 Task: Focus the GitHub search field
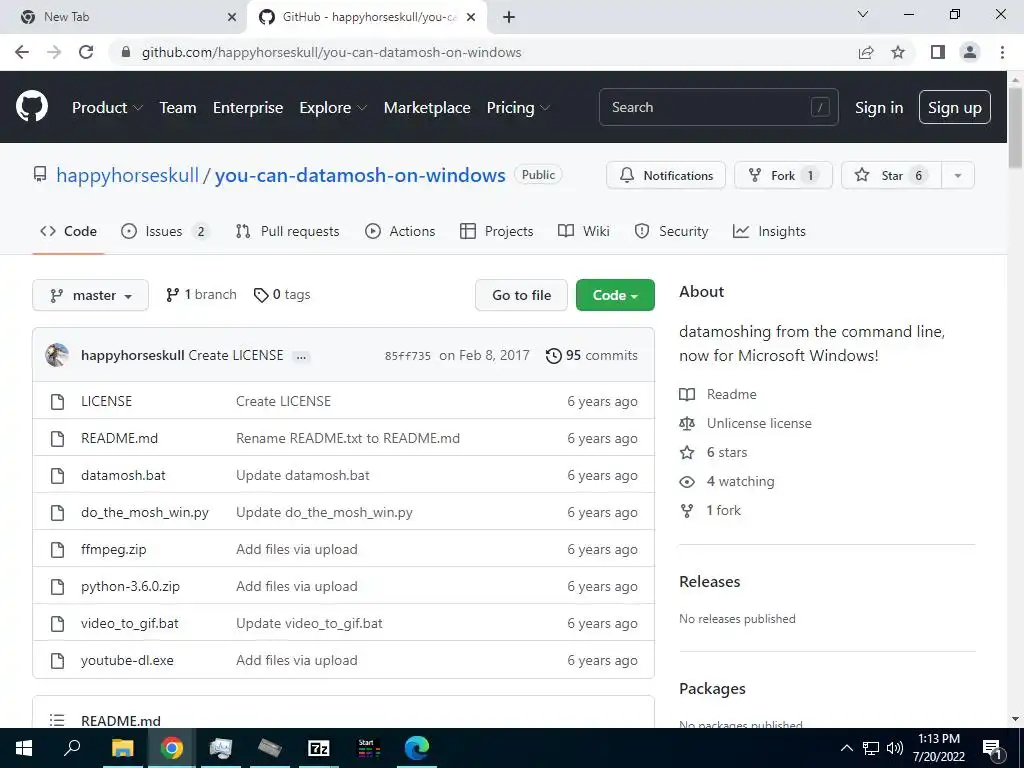tap(718, 107)
